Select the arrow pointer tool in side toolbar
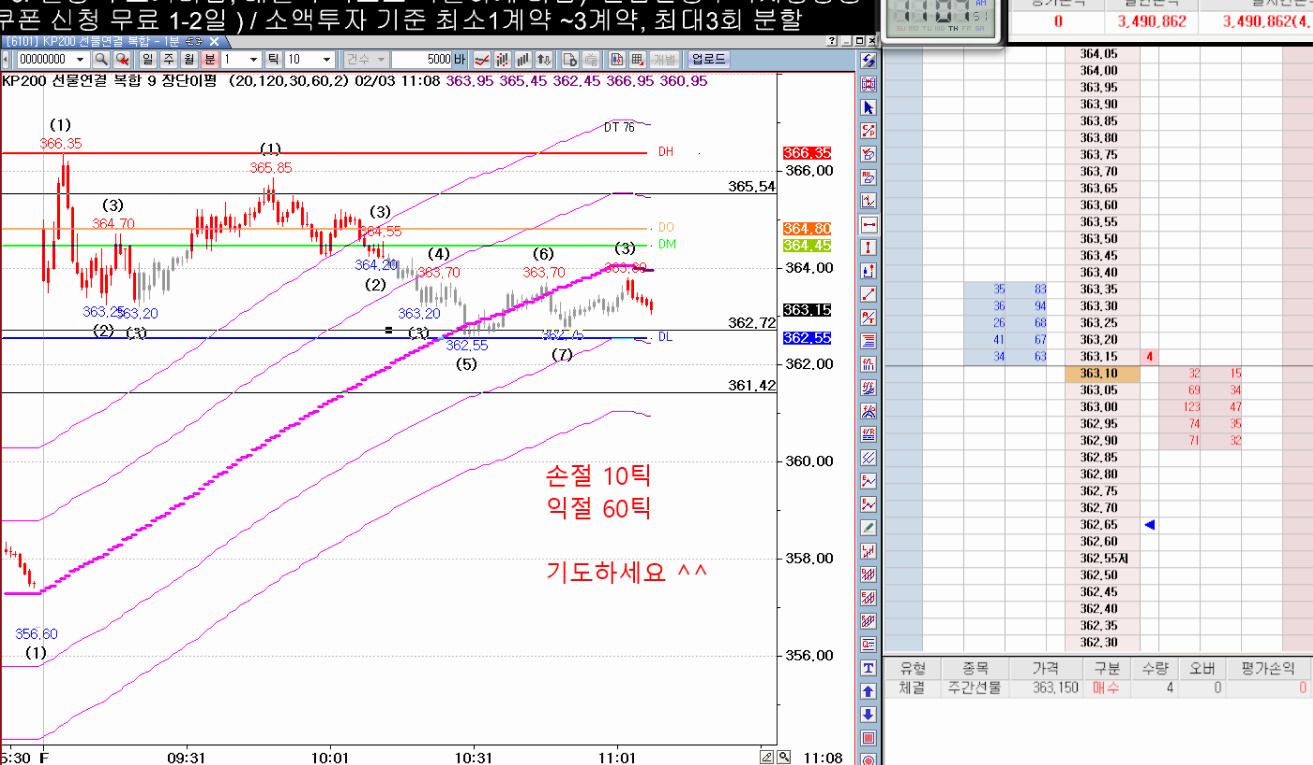This screenshot has height=765, width=1313. (x=868, y=107)
